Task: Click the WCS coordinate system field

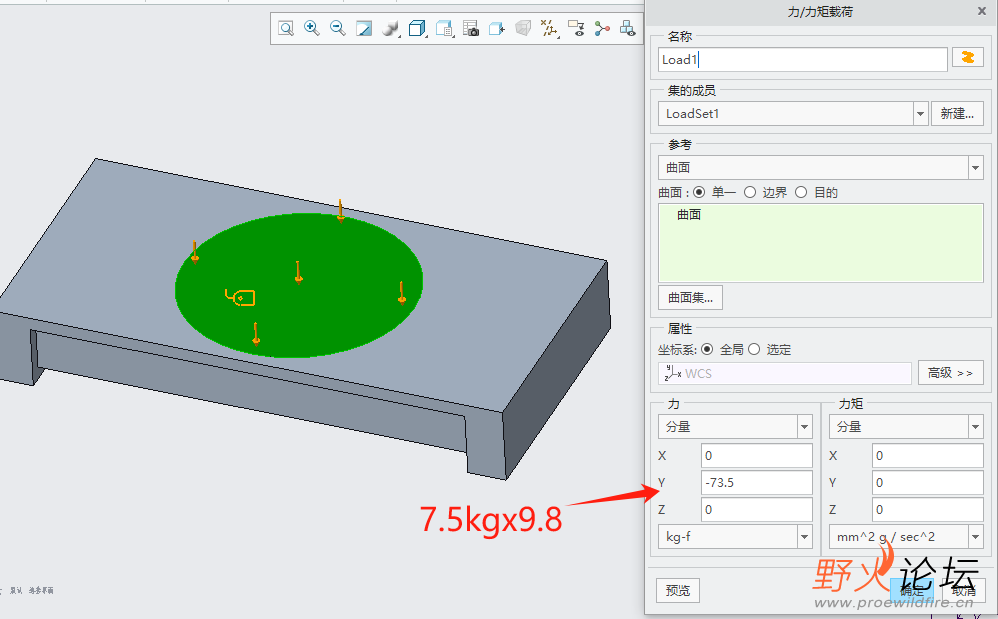Action: (x=785, y=373)
